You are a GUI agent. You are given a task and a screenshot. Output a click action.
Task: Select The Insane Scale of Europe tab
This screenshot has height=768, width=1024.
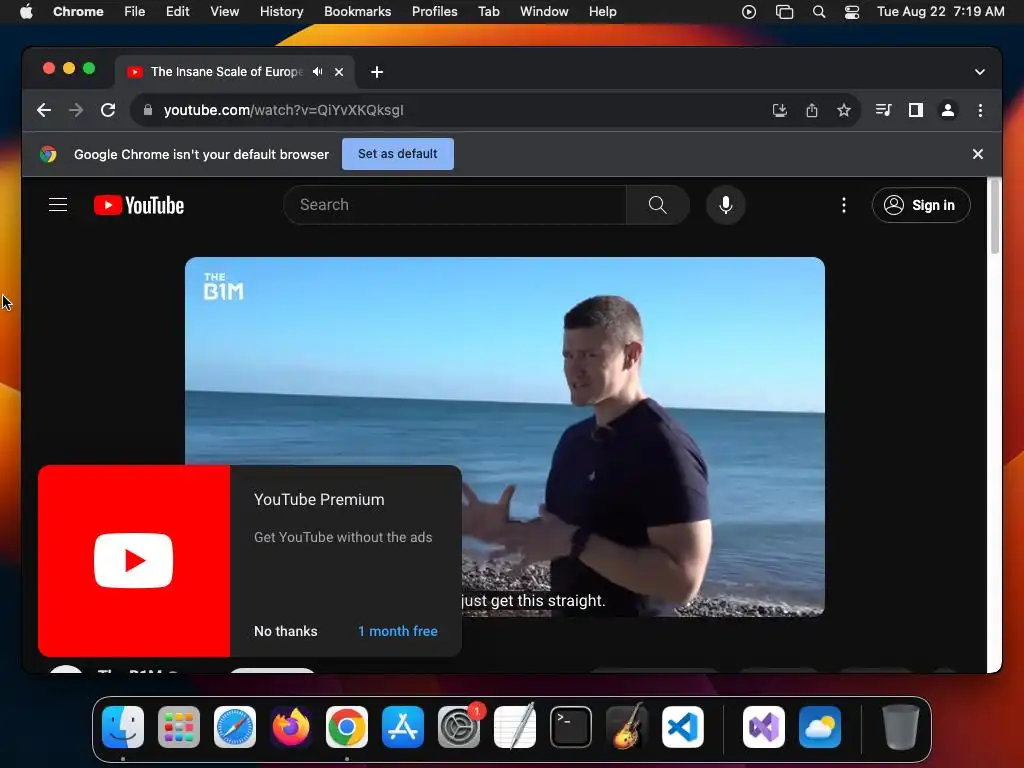pyautogui.click(x=227, y=72)
